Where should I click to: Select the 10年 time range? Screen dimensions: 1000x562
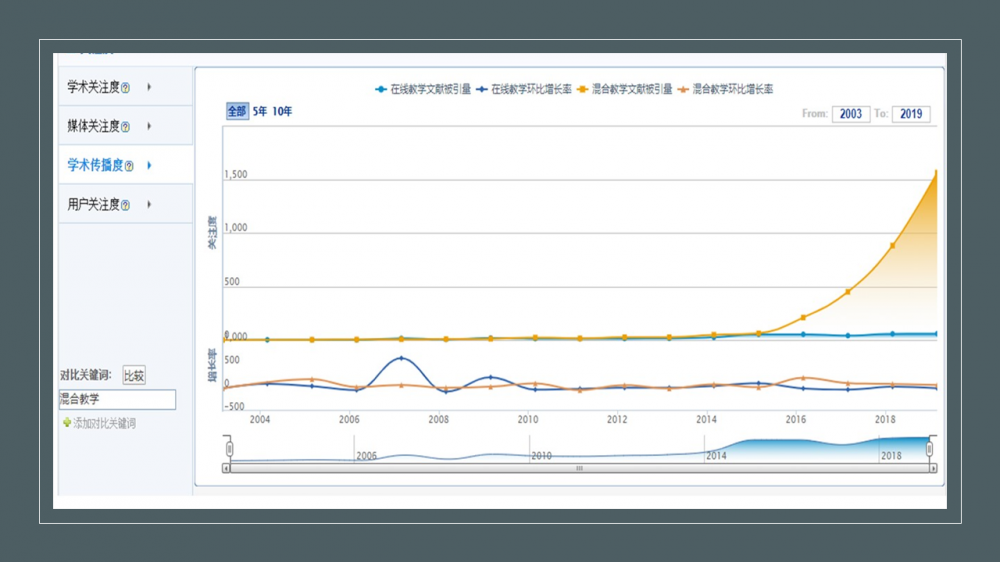tap(282, 111)
